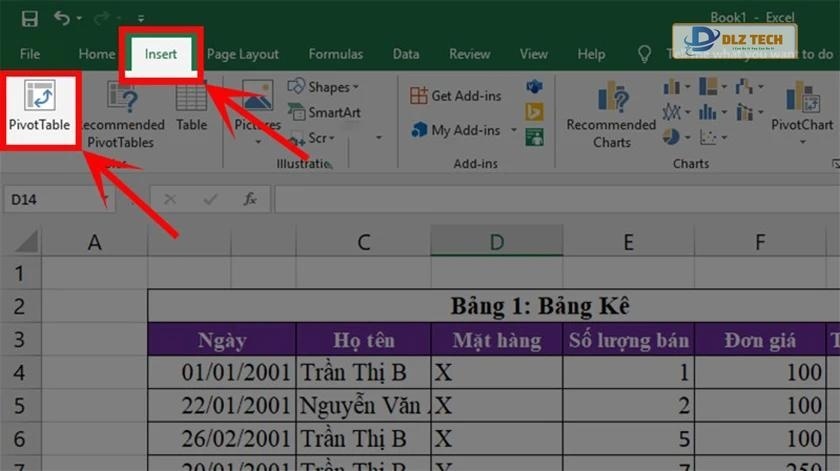The image size is (840, 471).
Task: Click the 'Ngày' header cell
Action: 222,339
